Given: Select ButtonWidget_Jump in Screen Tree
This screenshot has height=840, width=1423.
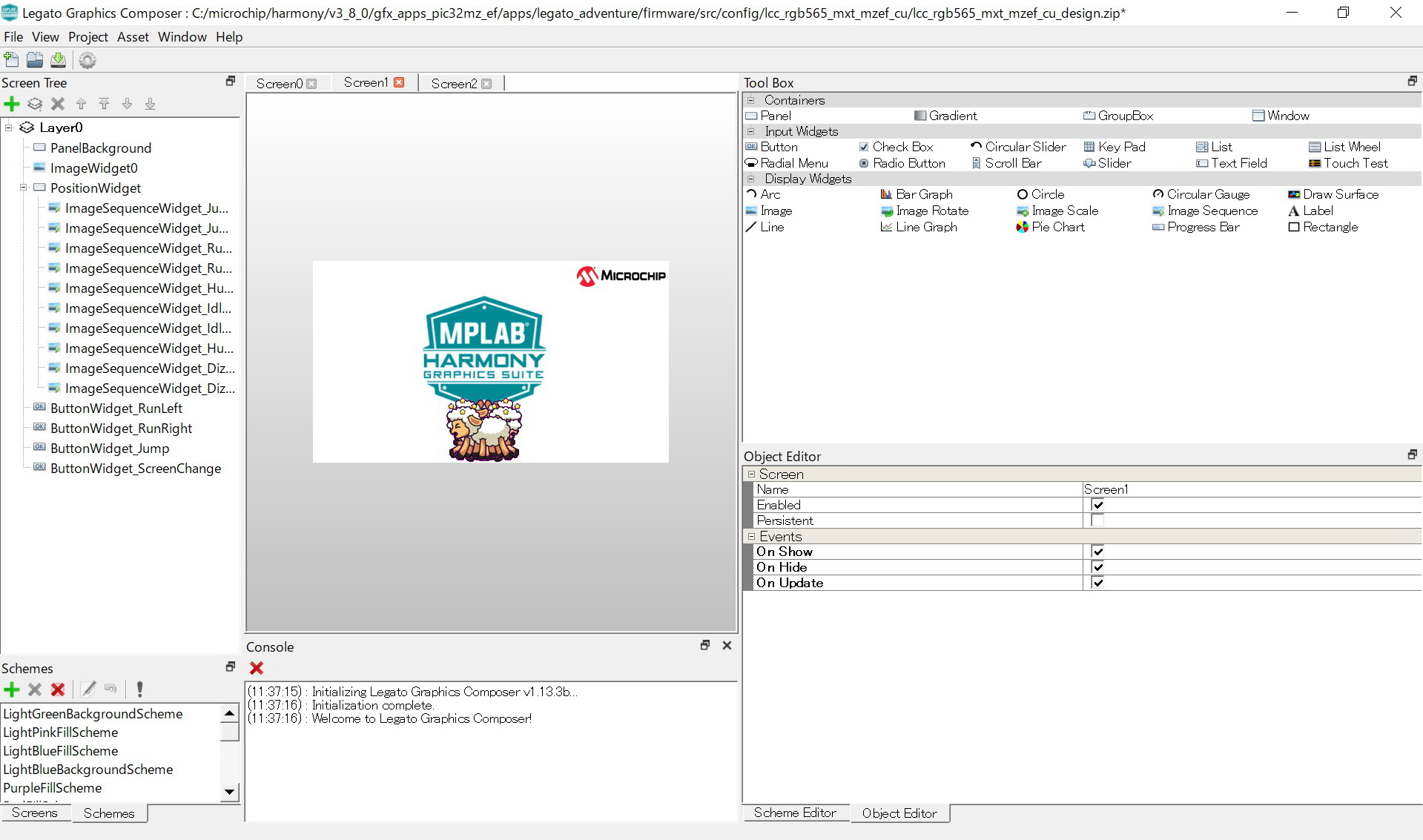Looking at the screenshot, I should tap(110, 449).
